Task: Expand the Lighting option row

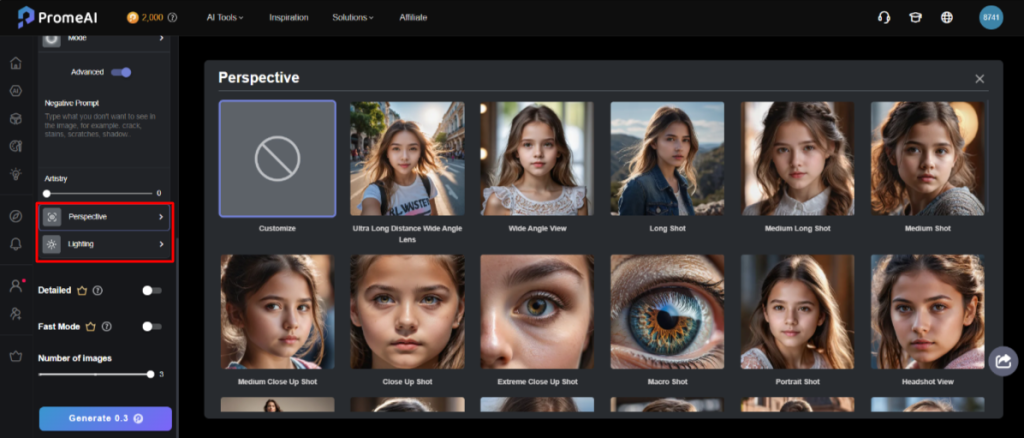Action: (106, 244)
